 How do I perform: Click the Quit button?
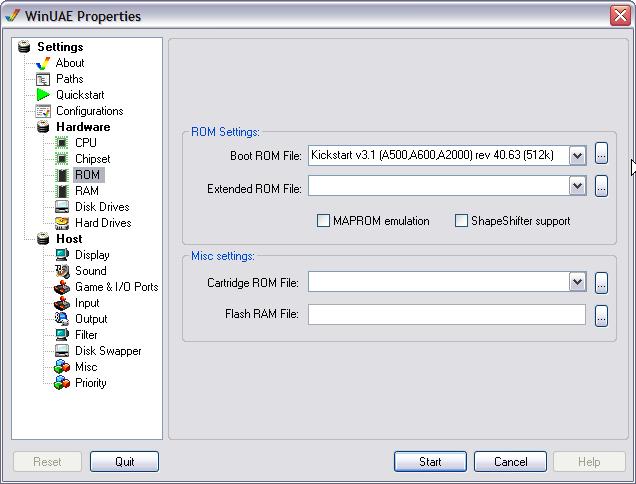pyautogui.click(x=125, y=462)
